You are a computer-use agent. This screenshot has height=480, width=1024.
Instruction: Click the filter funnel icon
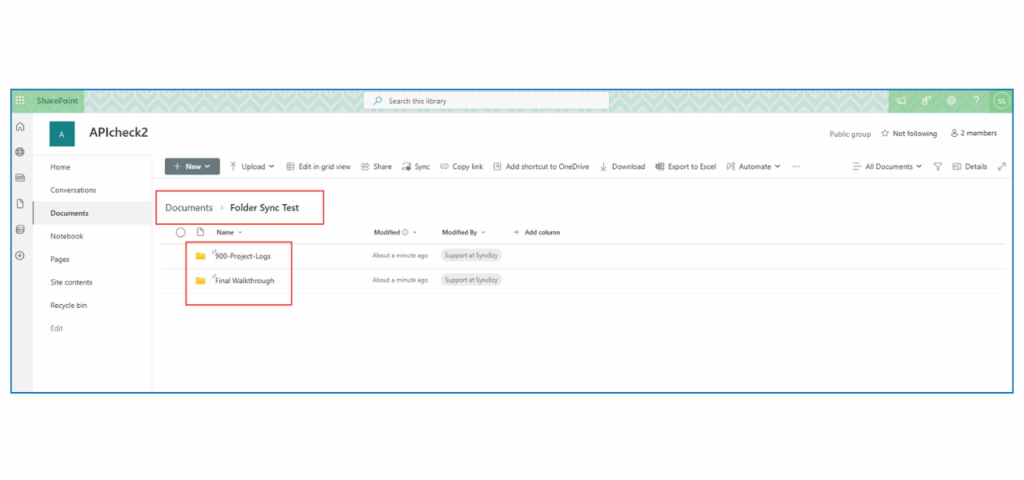(938, 167)
